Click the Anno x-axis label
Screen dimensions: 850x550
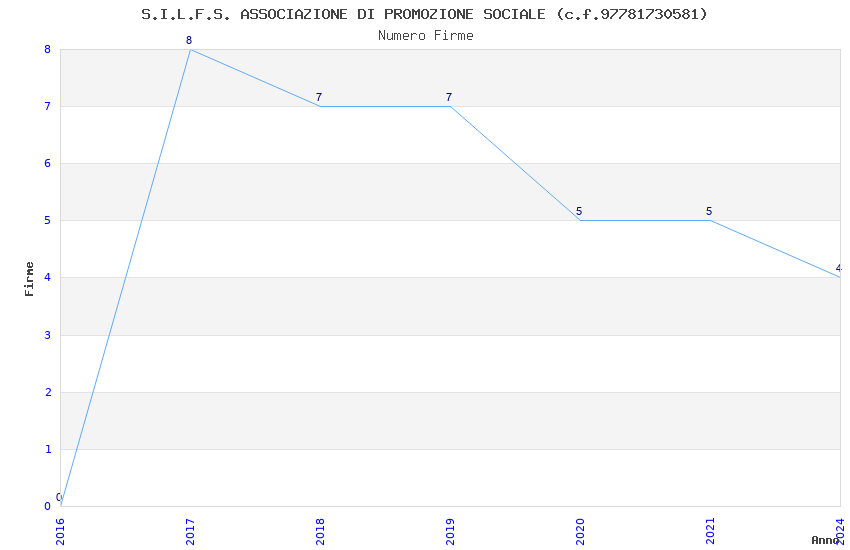coord(825,540)
